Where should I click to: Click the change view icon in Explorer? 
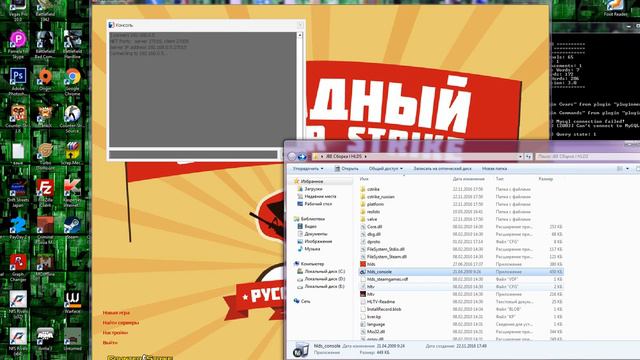[620, 169]
